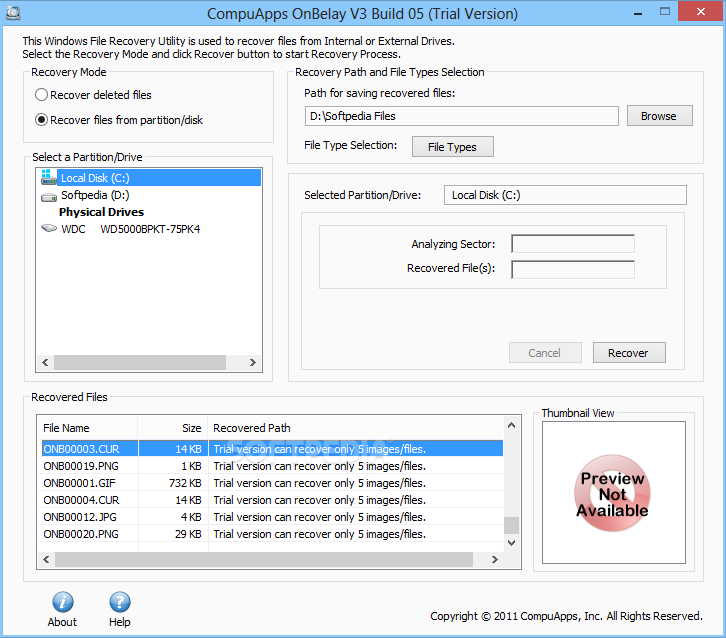Select file ONB00003.CUR
Image resolution: width=726 pixels, height=638 pixels.
pos(81,449)
